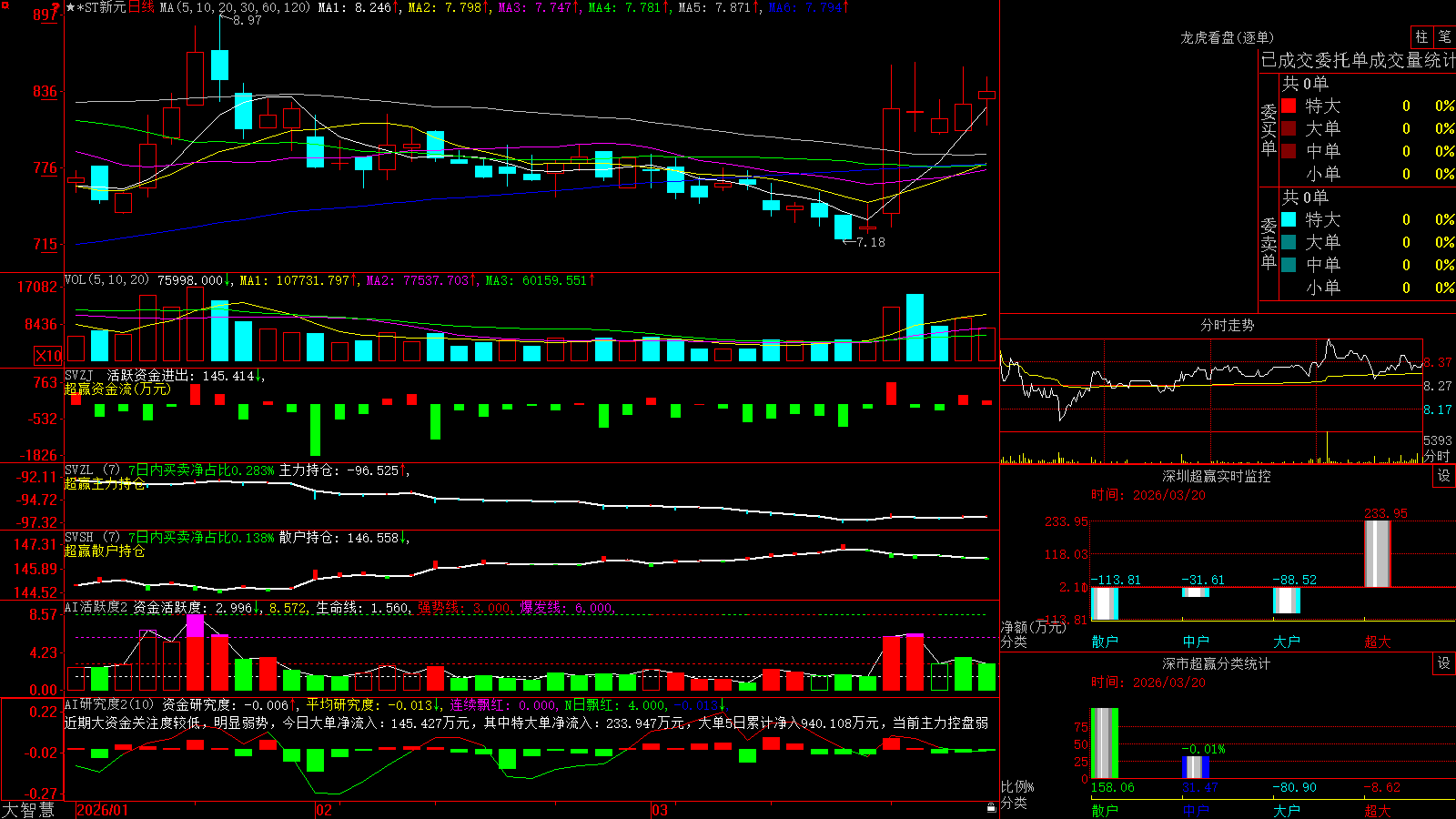Click the SVZL indicator name
1456x819 pixels.
coord(79,470)
